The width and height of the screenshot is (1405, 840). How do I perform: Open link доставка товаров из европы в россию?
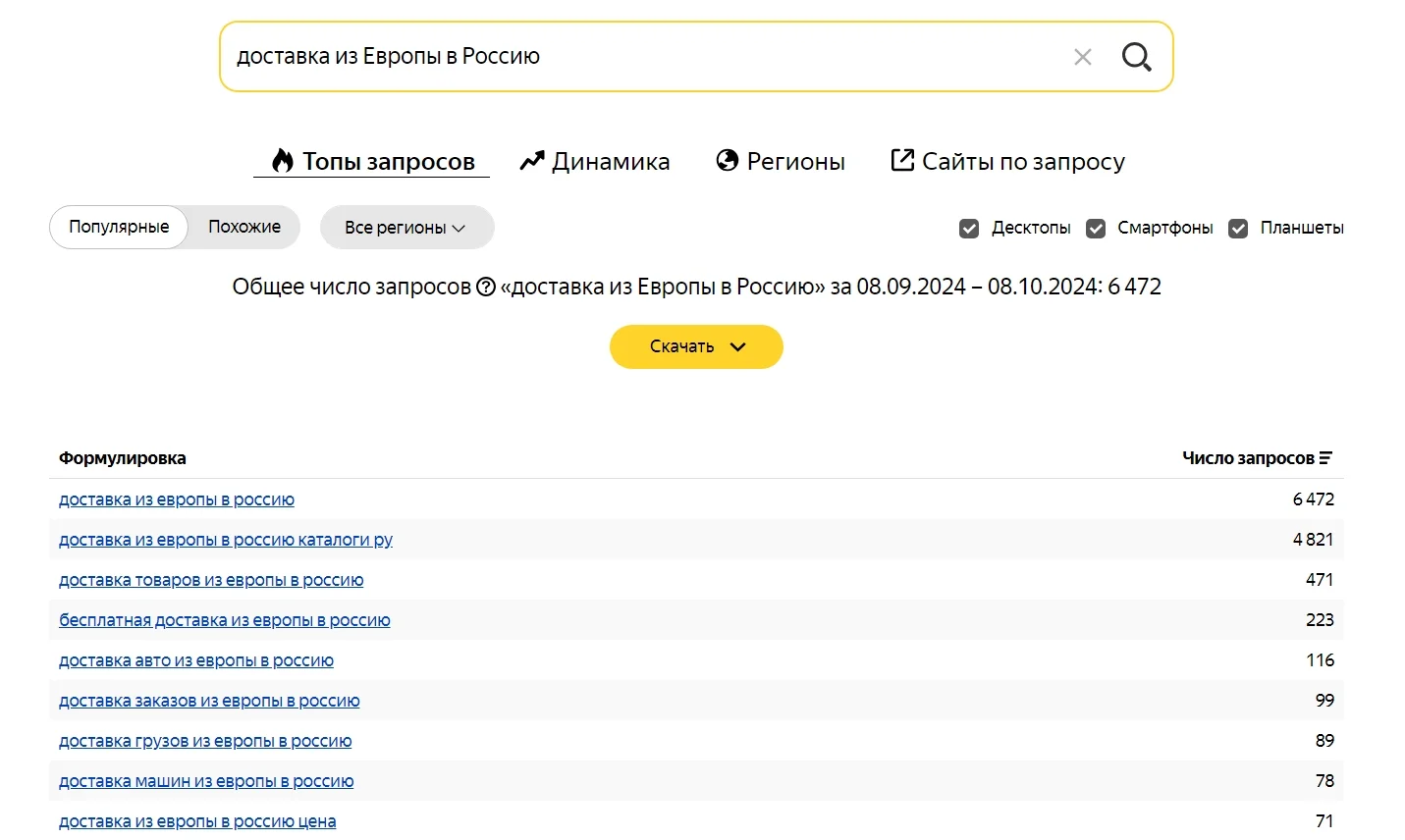(211, 580)
